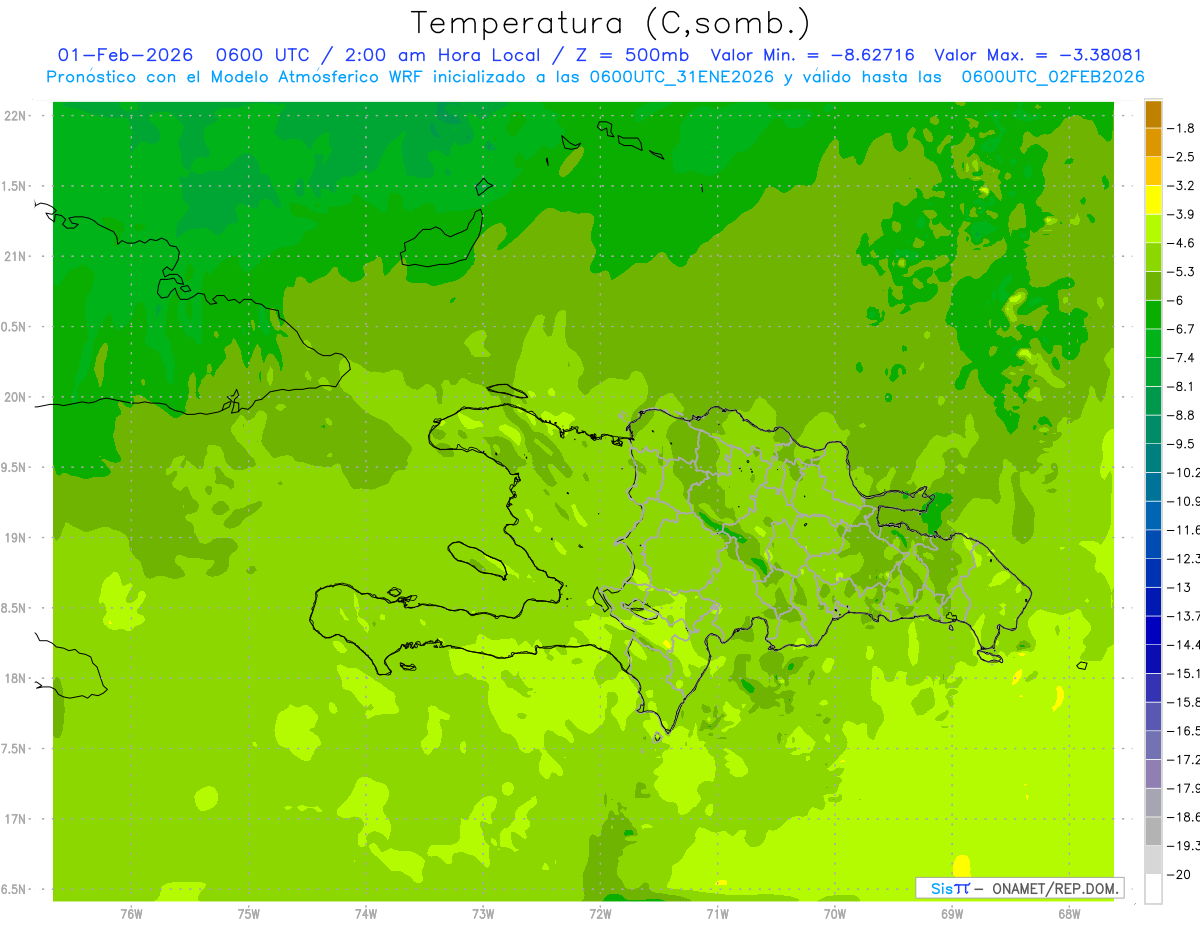Click the 'Temperatura (C,somb.)' chart title
The image size is (1200, 927).
click(x=610, y=23)
